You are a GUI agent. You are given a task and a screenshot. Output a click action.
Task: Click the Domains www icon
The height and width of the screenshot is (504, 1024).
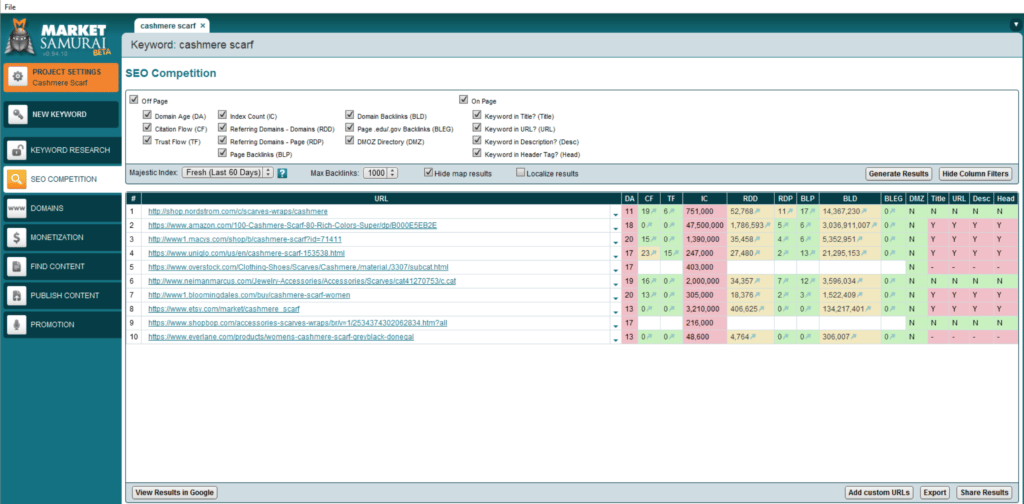pyautogui.click(x=18, y=208)
